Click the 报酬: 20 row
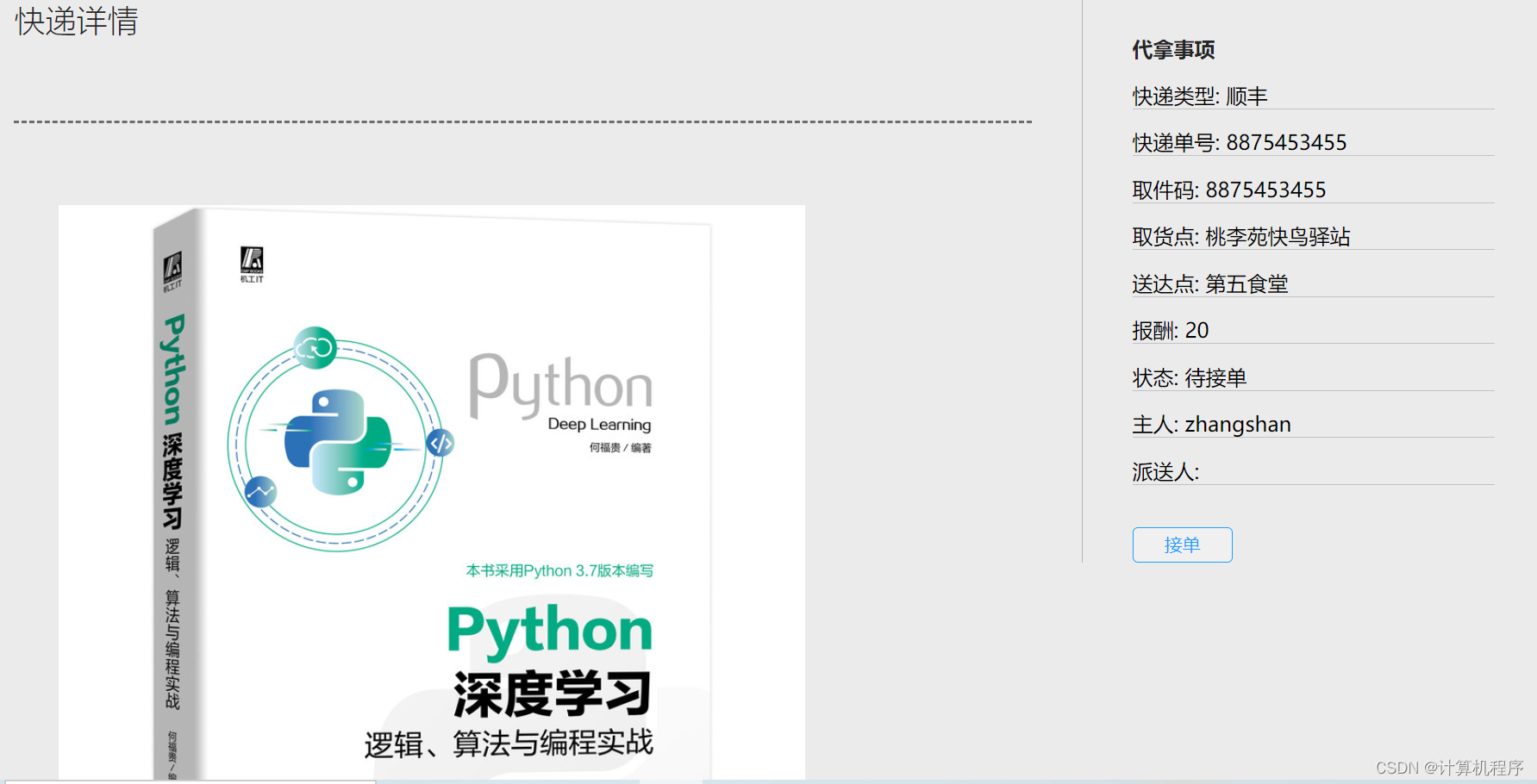 [x=1313, y=331]
